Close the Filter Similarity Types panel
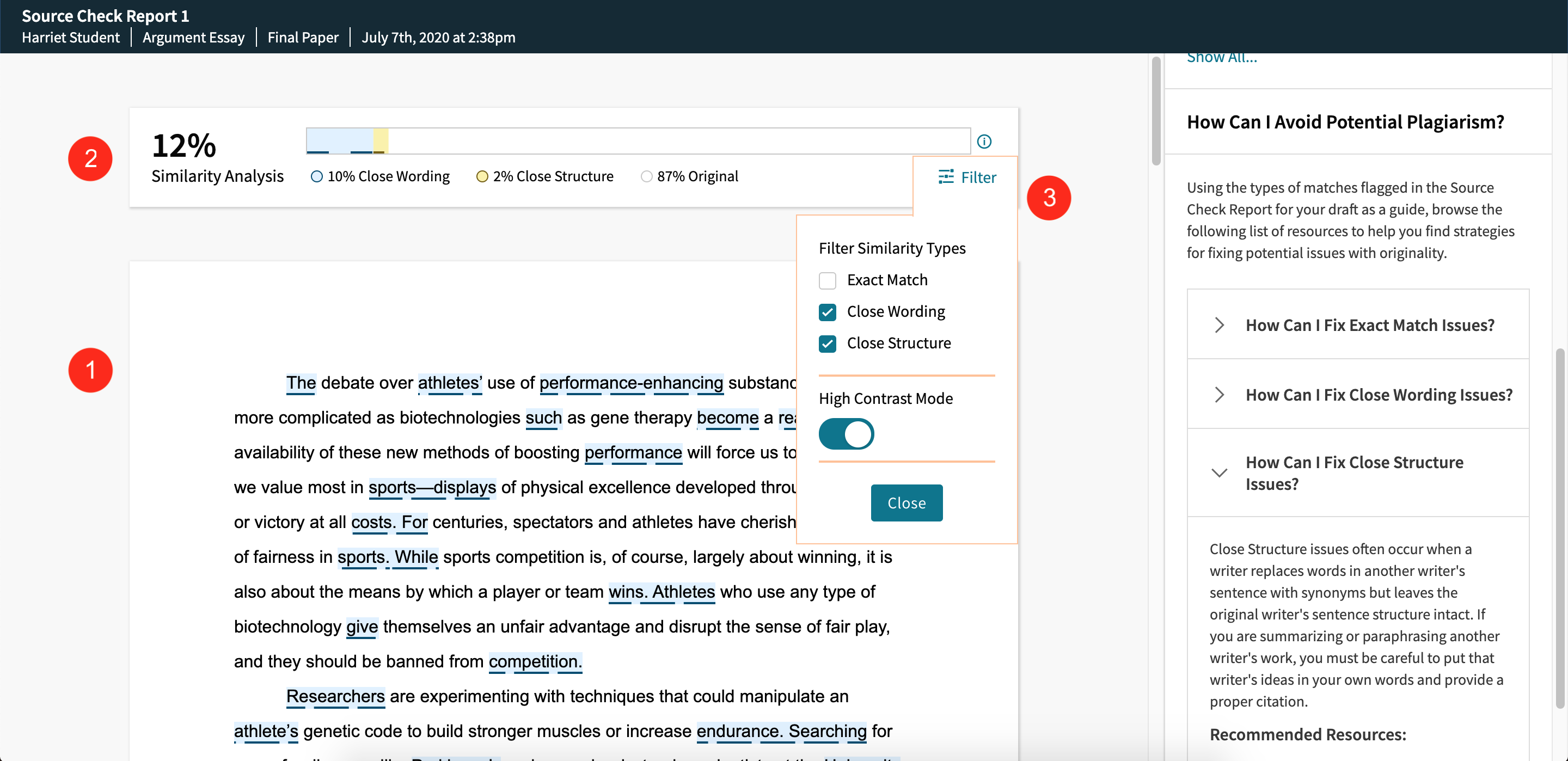Image resolution: width=1568 pixels, height=761 pixels. (906, 502)
